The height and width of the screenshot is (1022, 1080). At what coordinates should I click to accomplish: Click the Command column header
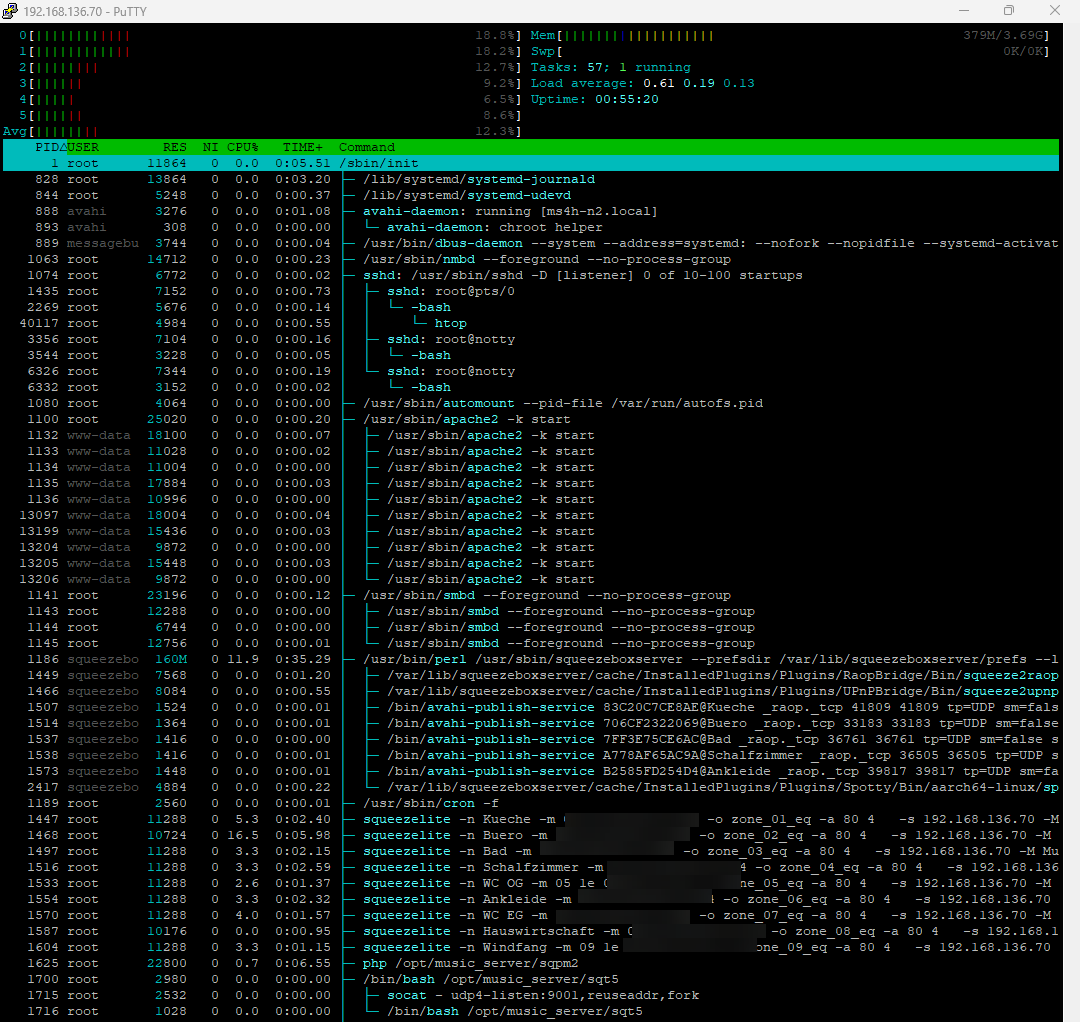coord(366,147)
